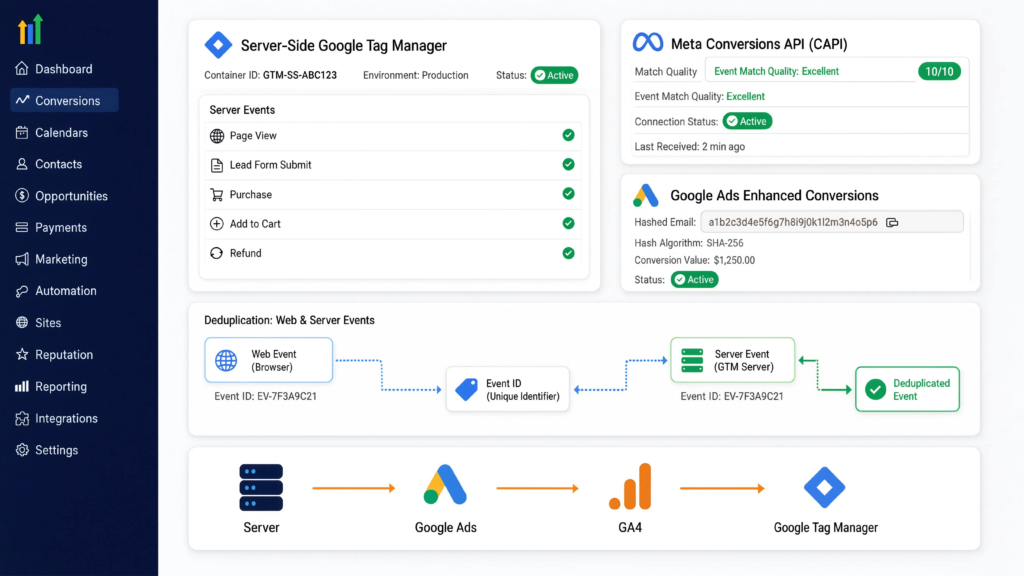Image resolution: width=1024 pixels, height=576 pixels.
Task: Click the Lead Form Submit document icon
Action: point(217,165)
